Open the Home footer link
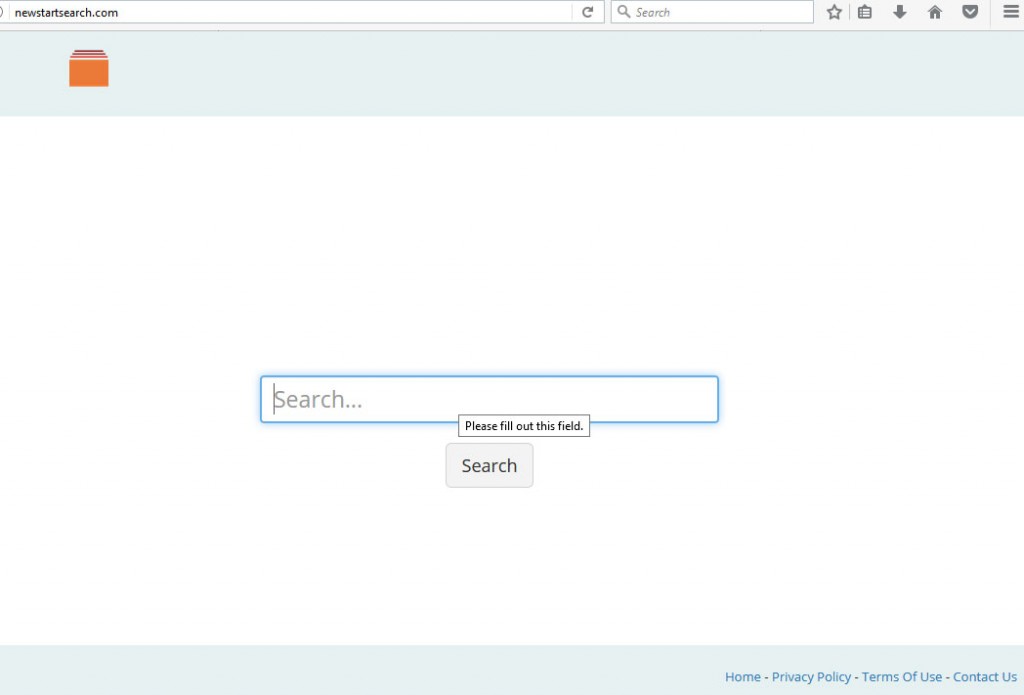Image resolution: width=1024 pixels, height=695 pixels. pyautogui.click(x=743, y=677)
